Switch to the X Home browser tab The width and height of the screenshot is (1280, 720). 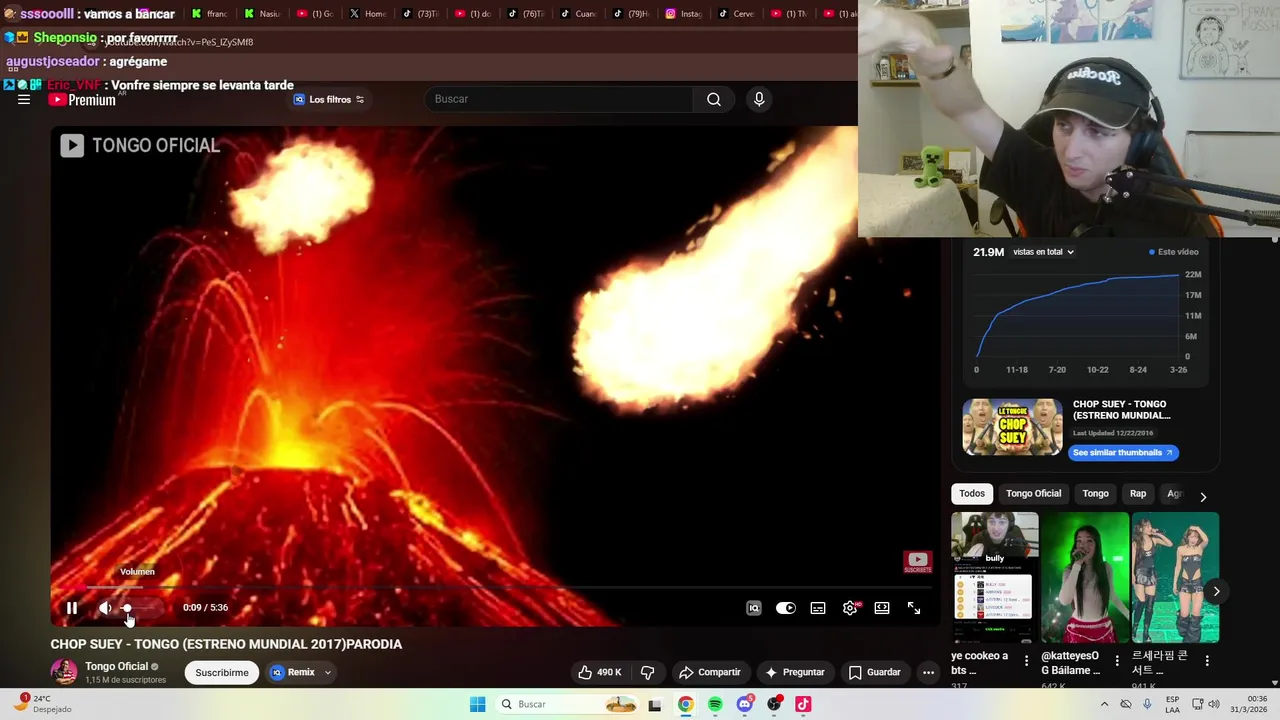click(x=368, y=14)
